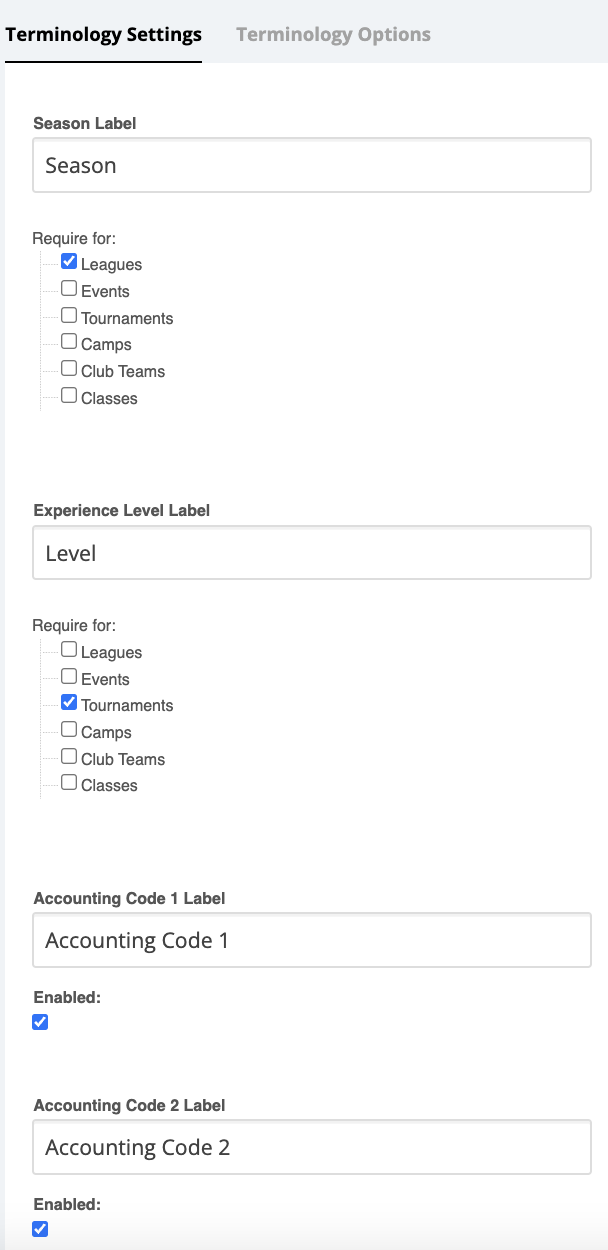The image size is (608, 1250).
Task: Switch to the Terminology Options tab
Action: click(333, 34)
